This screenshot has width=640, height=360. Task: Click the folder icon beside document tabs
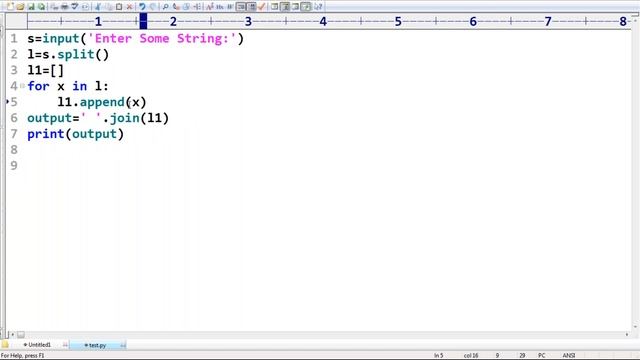click(x=4, y=345)
